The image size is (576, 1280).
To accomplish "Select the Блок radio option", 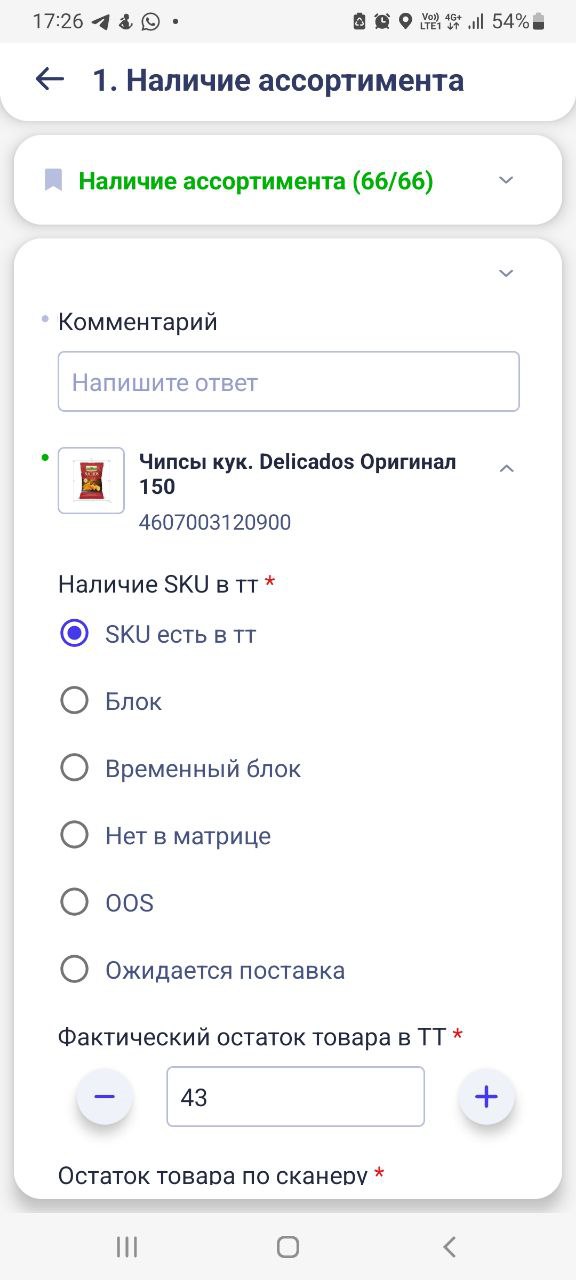I will [111, 701].
